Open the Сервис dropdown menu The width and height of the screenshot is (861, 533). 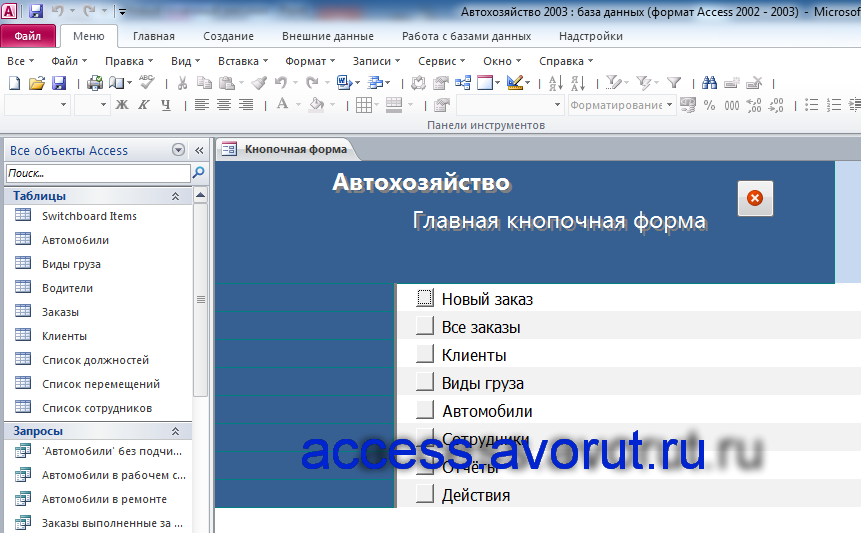coord(441,61)
